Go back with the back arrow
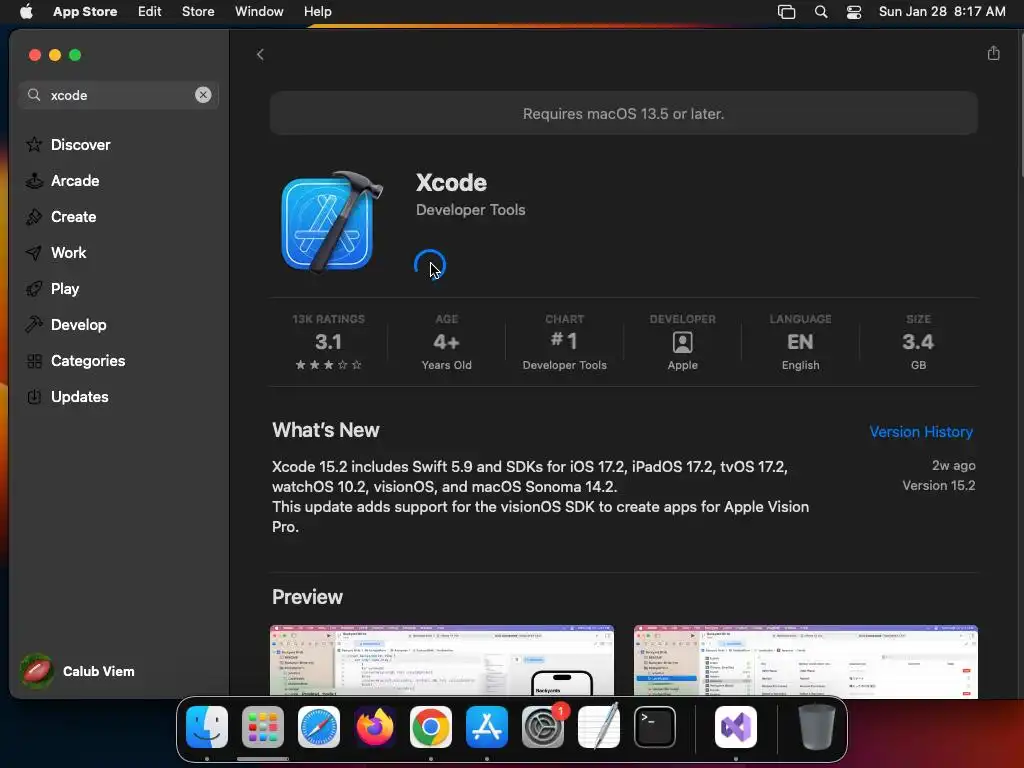The image size is (1024, 768). point(260,54)
